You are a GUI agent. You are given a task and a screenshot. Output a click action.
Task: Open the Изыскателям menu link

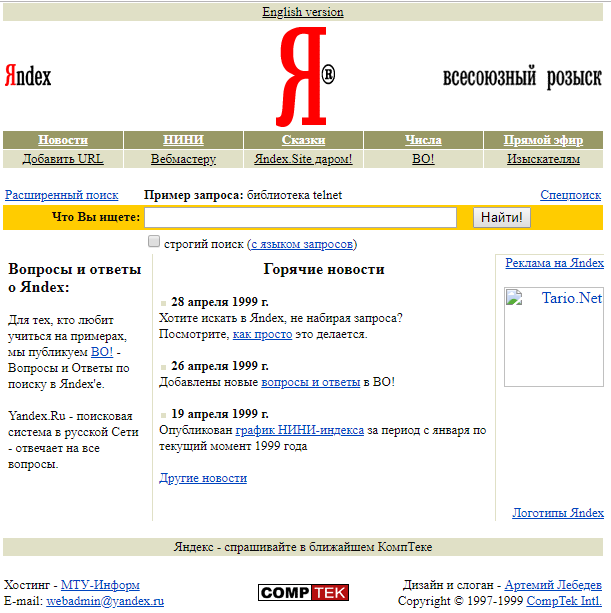click(x=543, y=159)
